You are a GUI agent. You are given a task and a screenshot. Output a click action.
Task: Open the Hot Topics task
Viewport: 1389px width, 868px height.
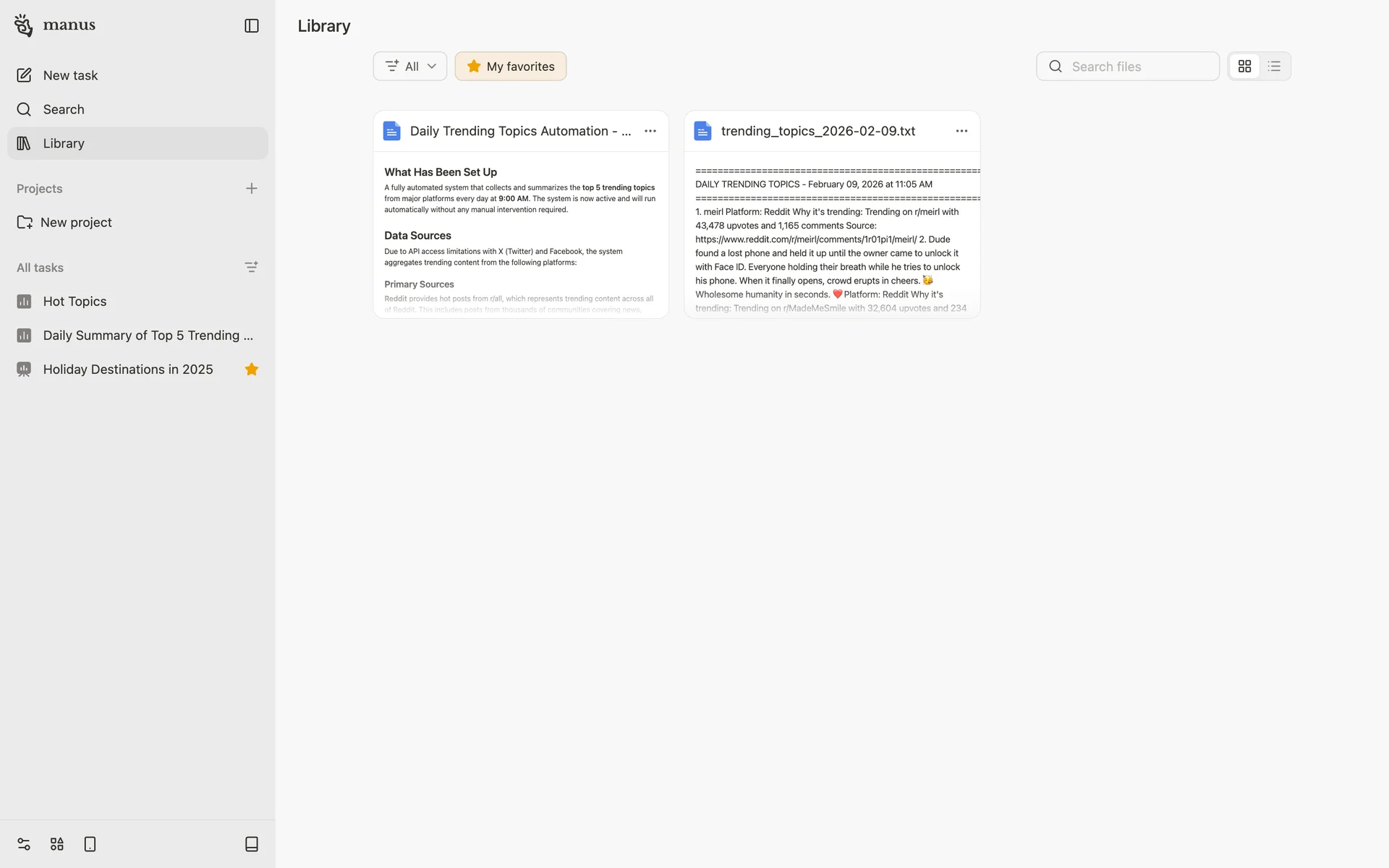(x=75, y=302)
